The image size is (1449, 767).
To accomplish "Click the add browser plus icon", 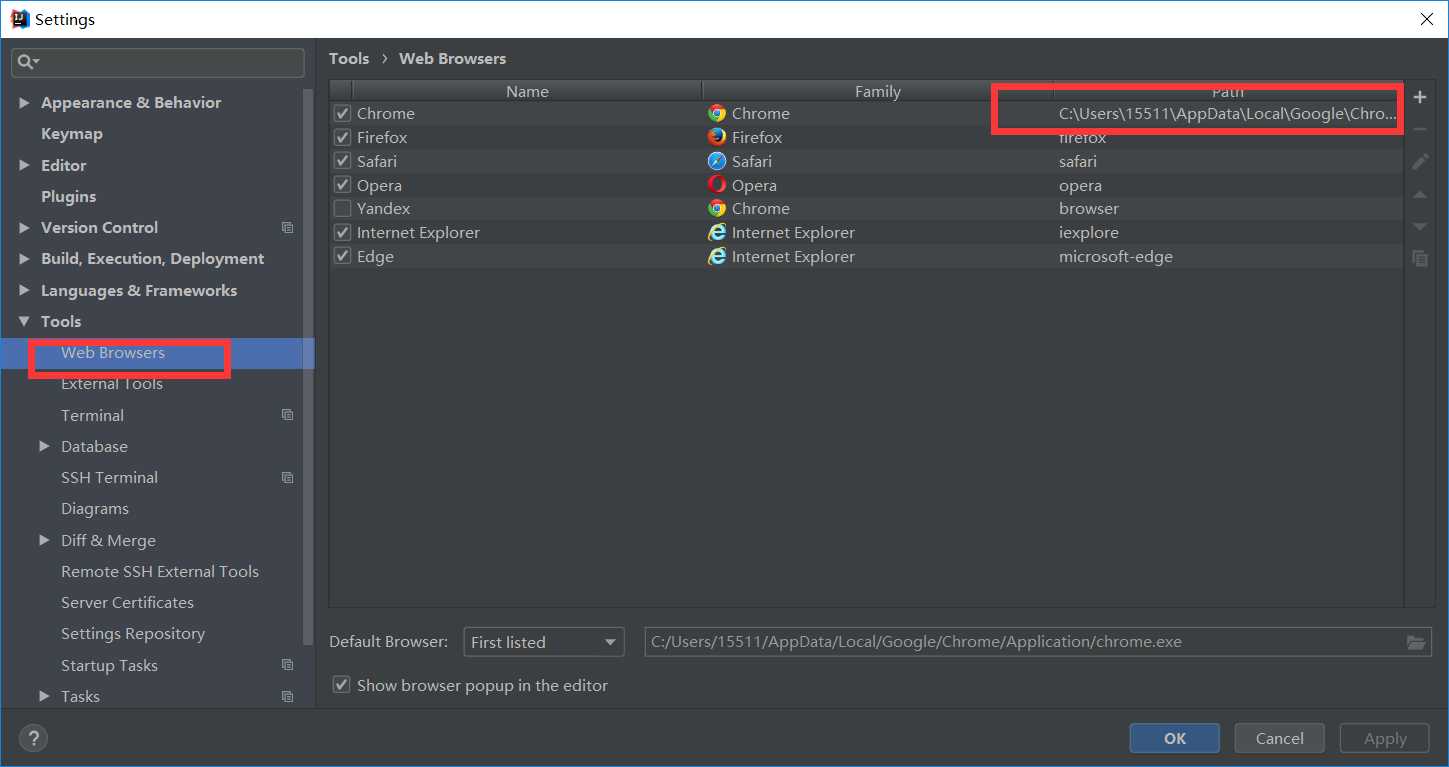I will (1419, 97).
